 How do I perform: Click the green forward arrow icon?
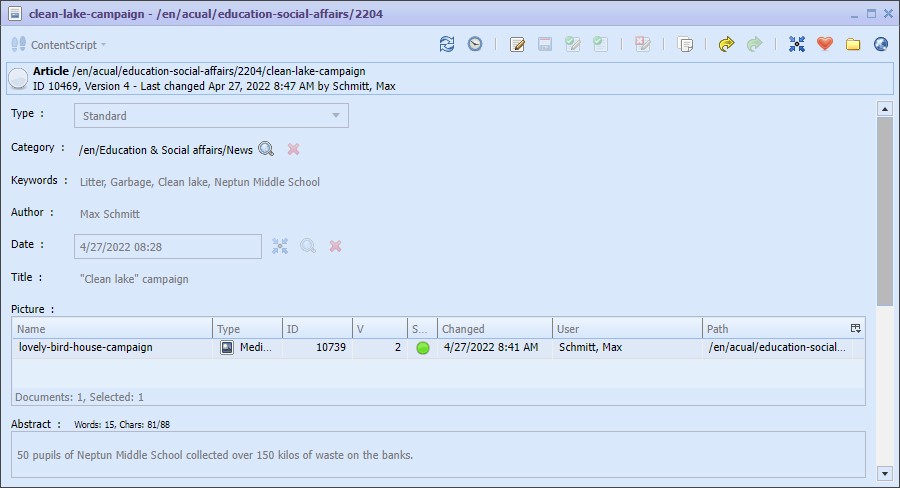(755, 44)
